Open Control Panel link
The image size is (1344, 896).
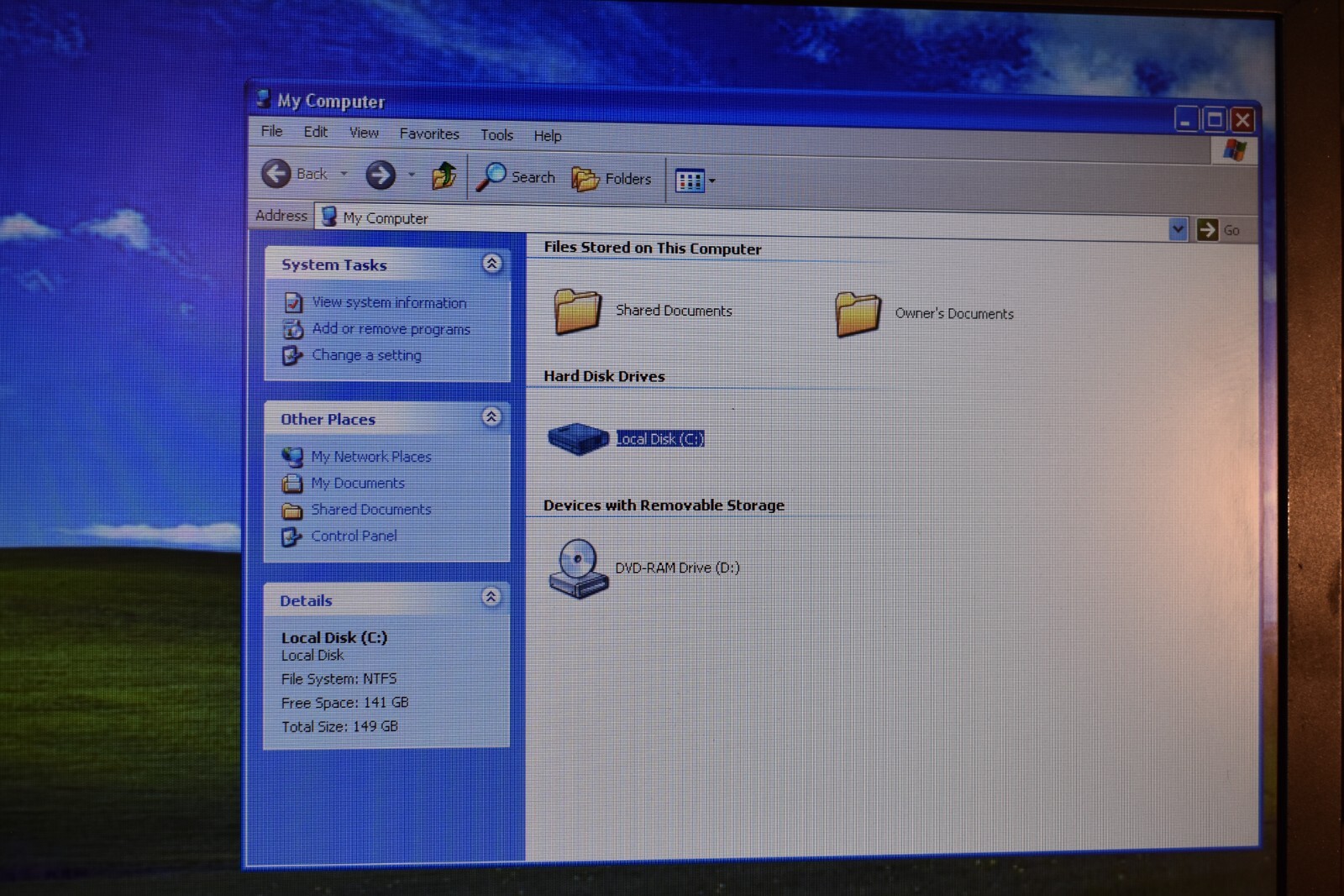(x=354, y=536)
